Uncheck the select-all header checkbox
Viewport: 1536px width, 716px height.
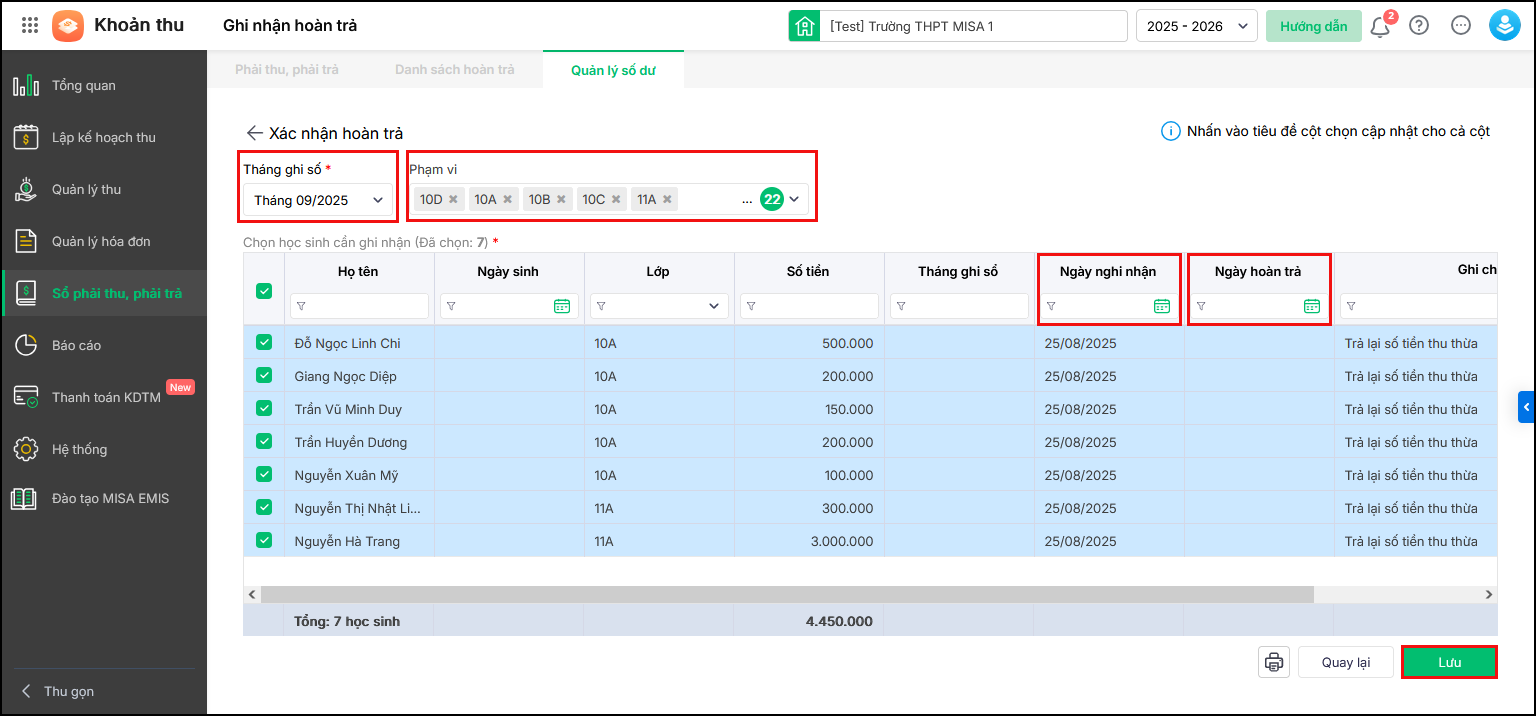[264, 291]
